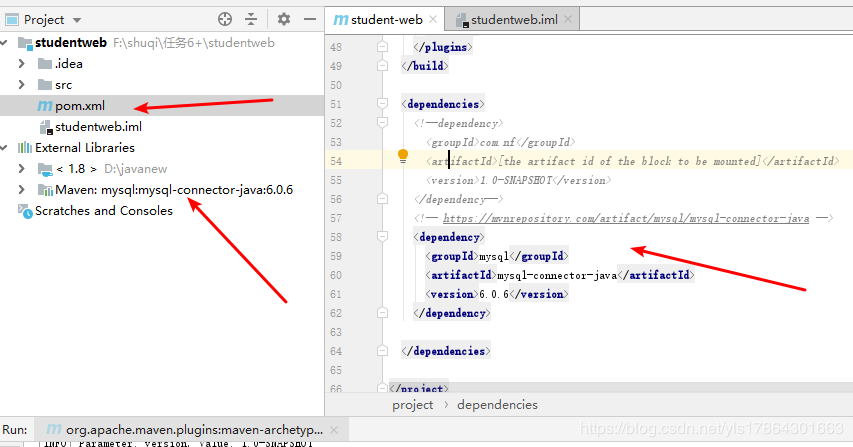The image size is (853, 447).
Task: Click the version 6.0.6 text
Action: tap(494, 294)
